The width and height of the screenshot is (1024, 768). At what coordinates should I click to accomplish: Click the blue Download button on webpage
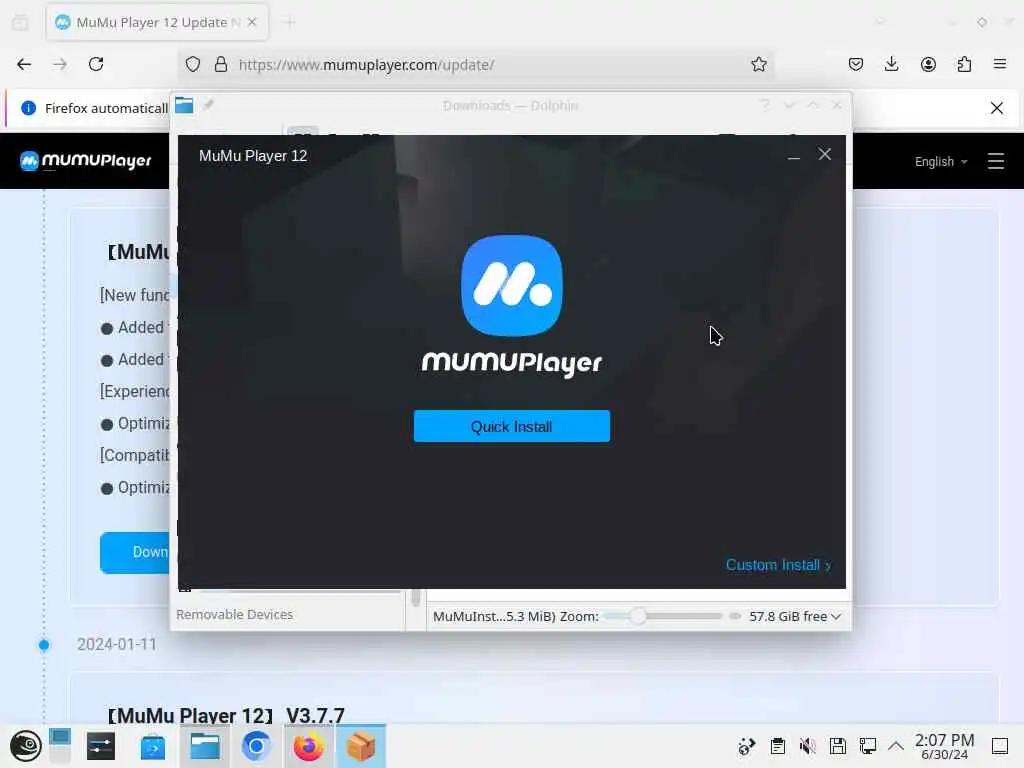coord(135,552)
